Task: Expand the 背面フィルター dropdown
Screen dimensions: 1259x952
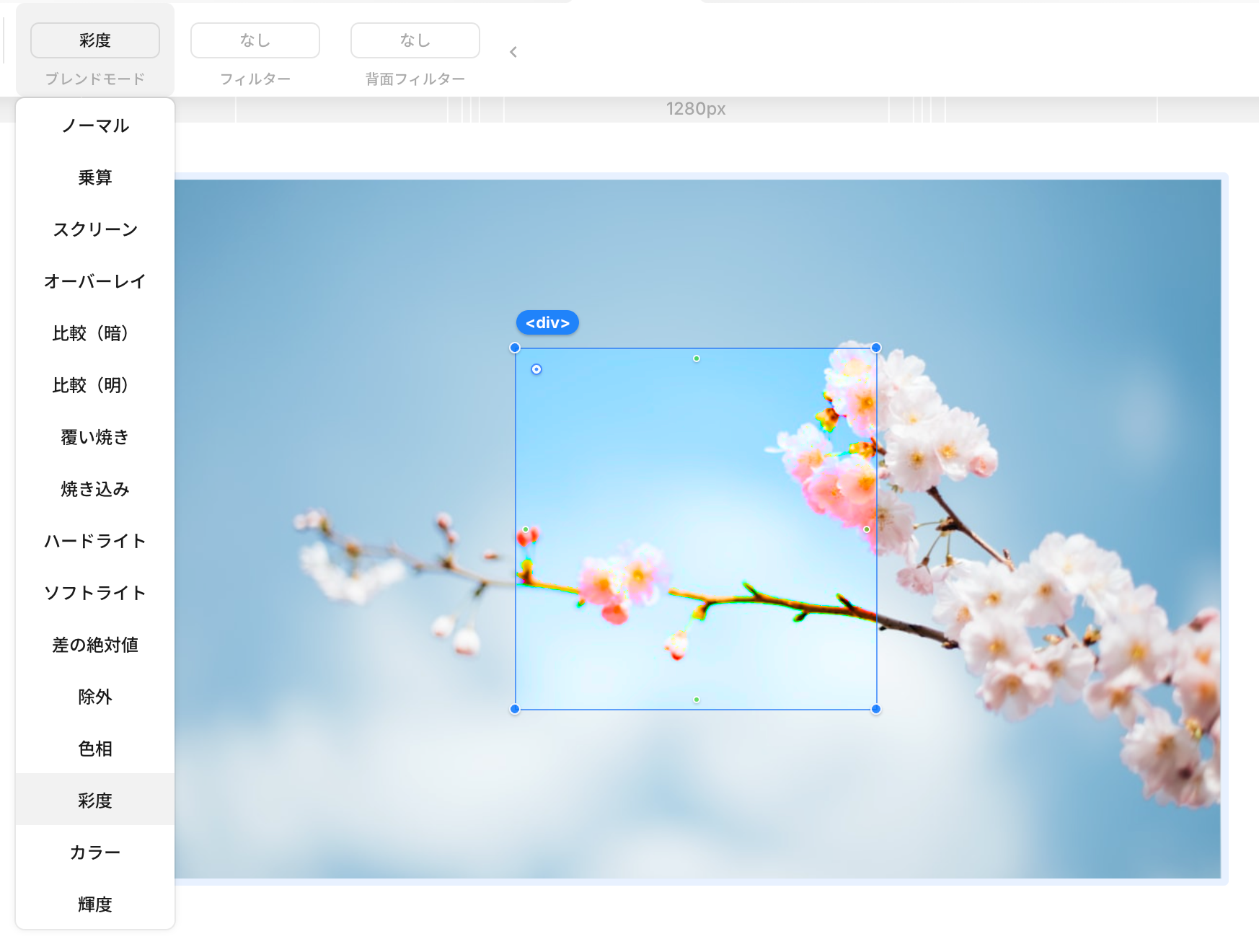Action: 415,40
